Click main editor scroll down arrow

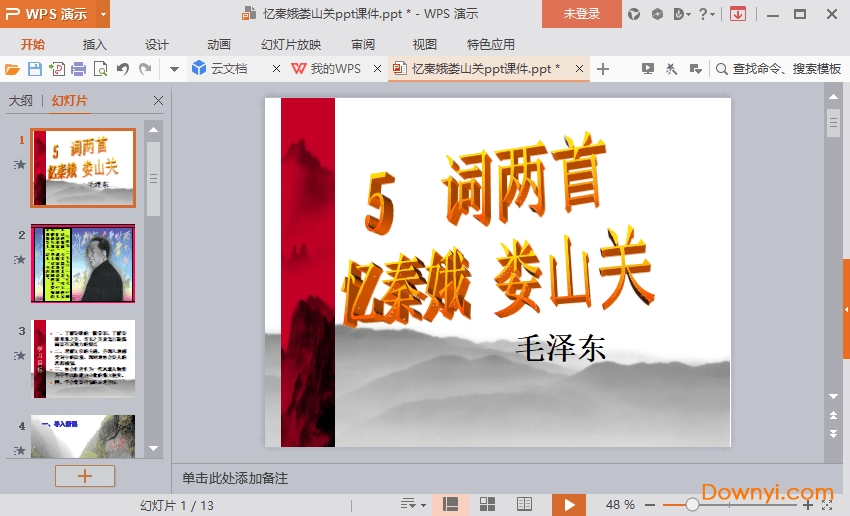pyautogui.click(x=833, y=396)
